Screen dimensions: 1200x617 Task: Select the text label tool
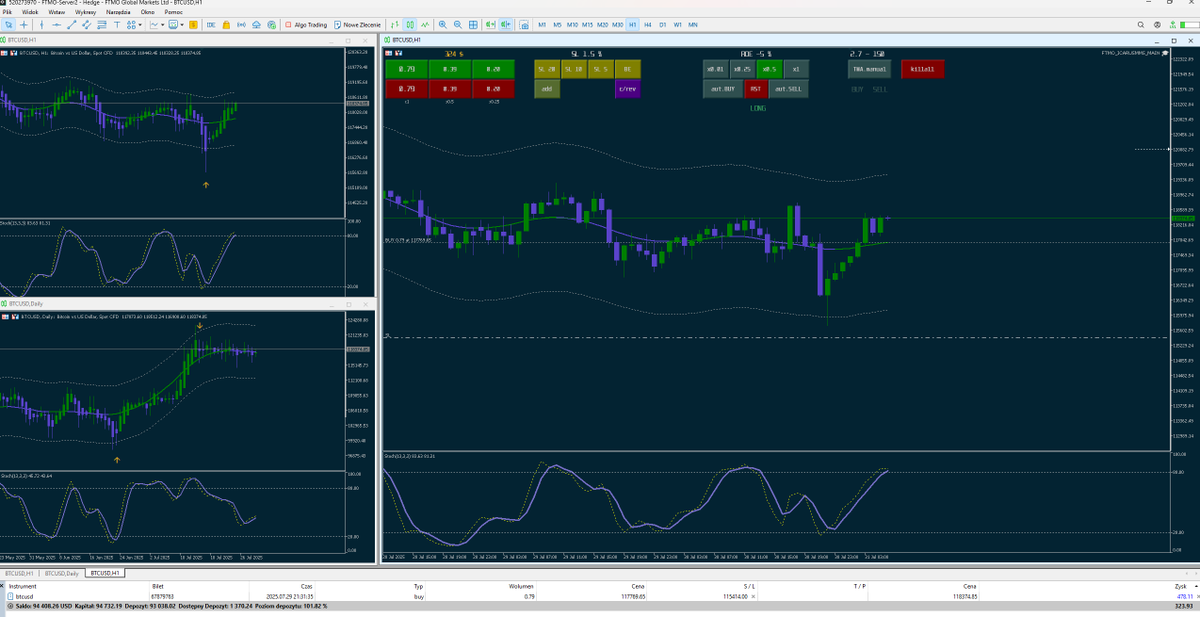(x=117, y=24)
